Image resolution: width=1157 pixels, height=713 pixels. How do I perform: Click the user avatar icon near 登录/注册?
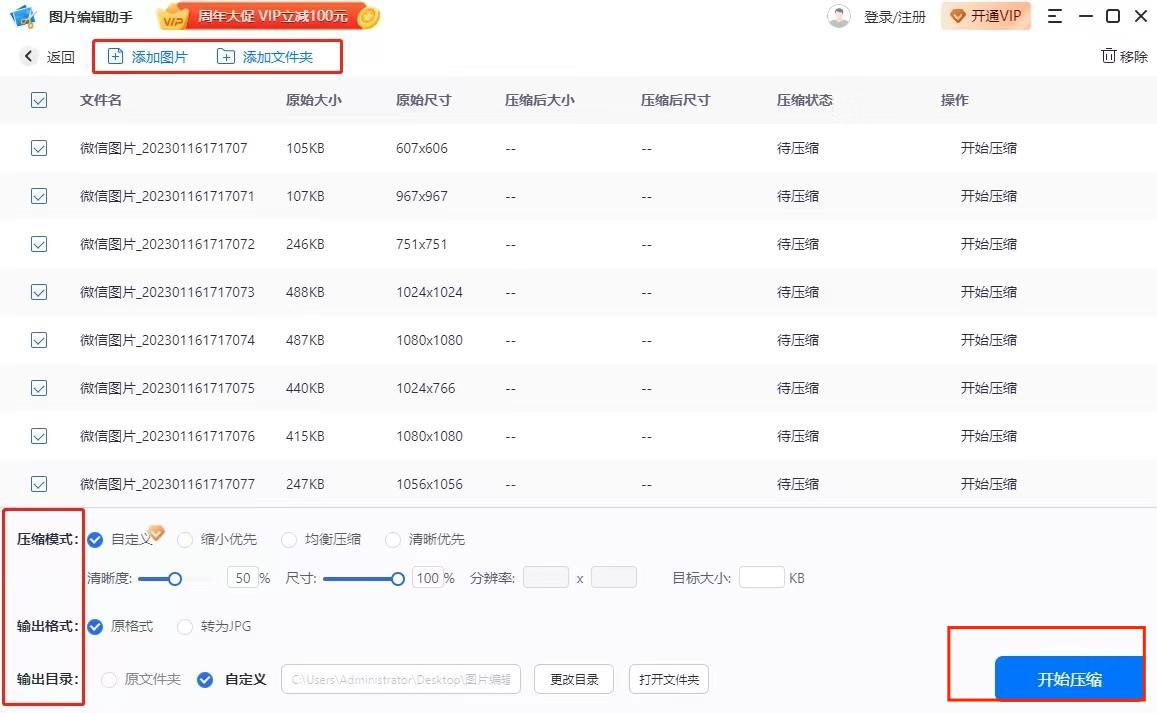838,16
